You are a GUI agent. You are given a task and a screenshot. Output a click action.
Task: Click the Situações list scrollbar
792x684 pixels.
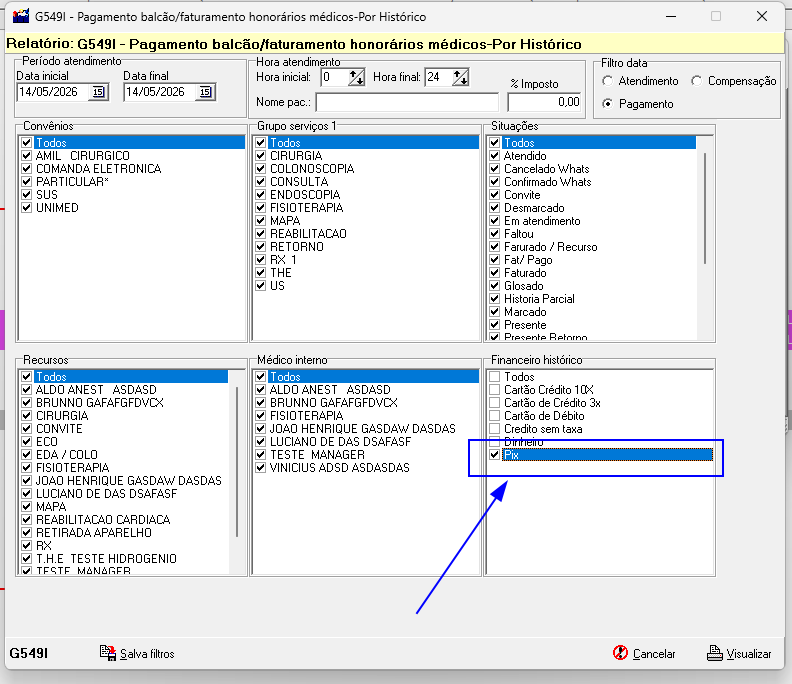705,208
